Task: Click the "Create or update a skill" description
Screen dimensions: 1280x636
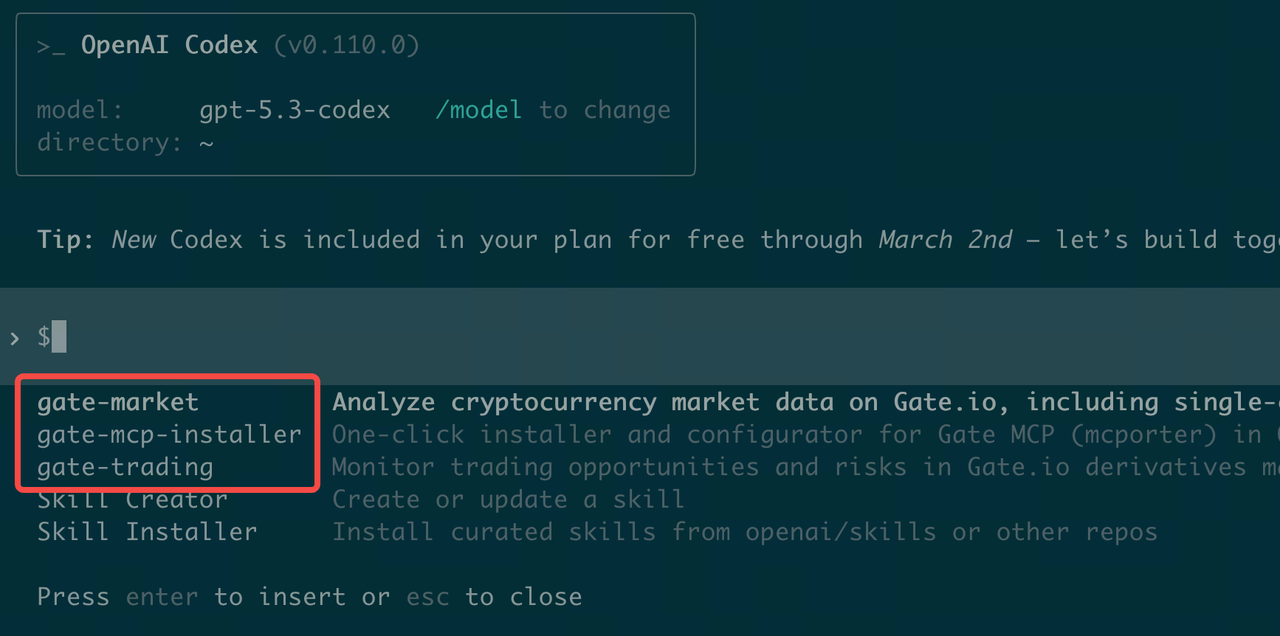Action: pos(508,499)
